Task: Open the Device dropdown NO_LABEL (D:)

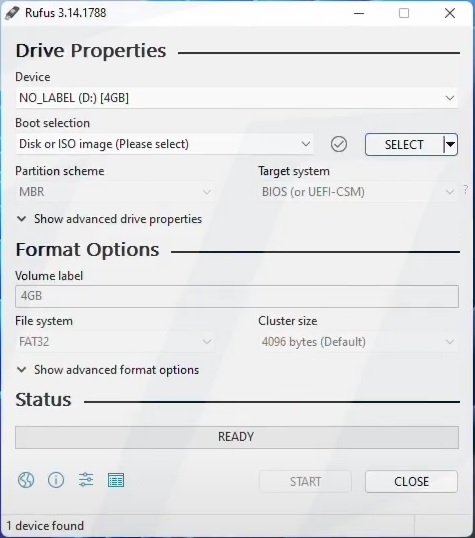Action: tap(236, 98)
